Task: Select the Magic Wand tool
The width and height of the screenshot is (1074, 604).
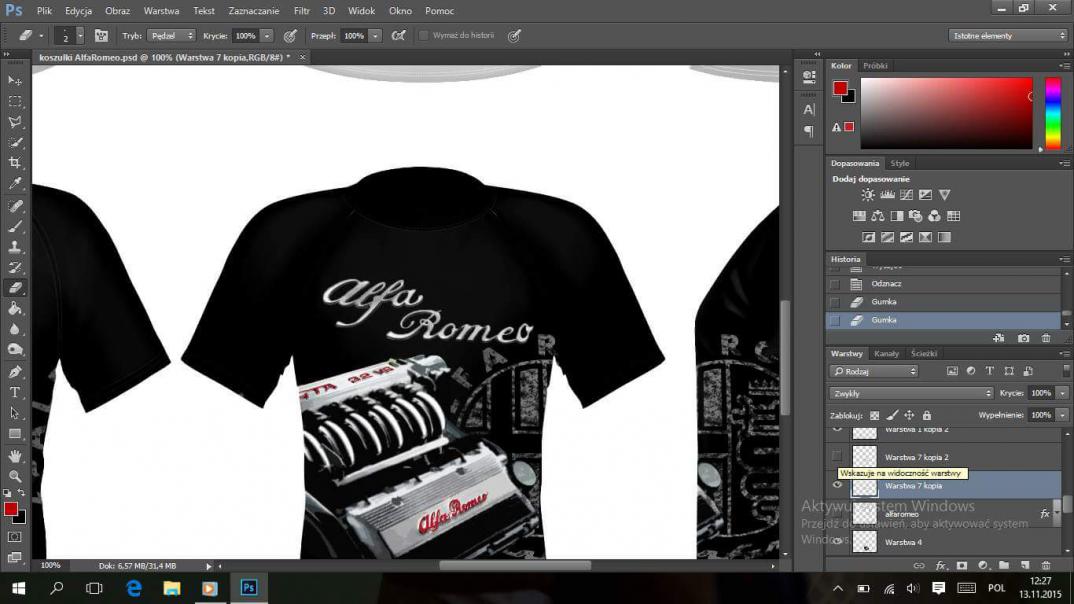Action: (14, 142)
